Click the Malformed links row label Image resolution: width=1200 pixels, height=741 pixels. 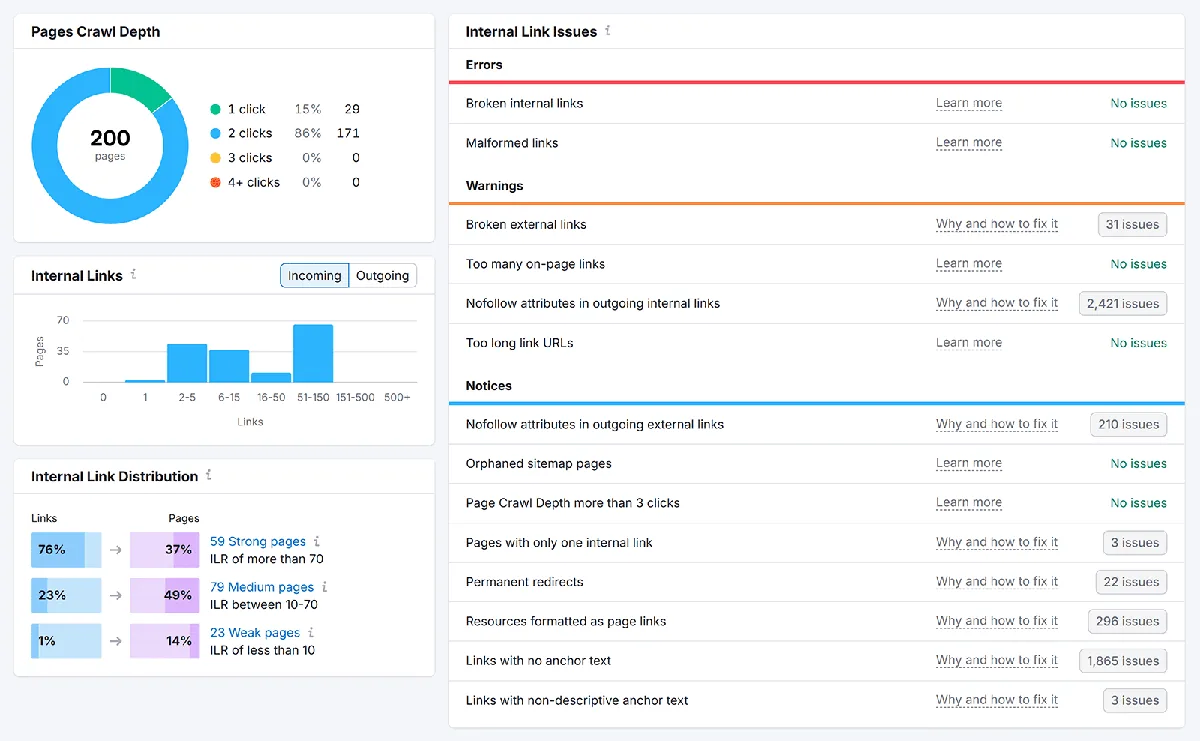coord(512,143)
